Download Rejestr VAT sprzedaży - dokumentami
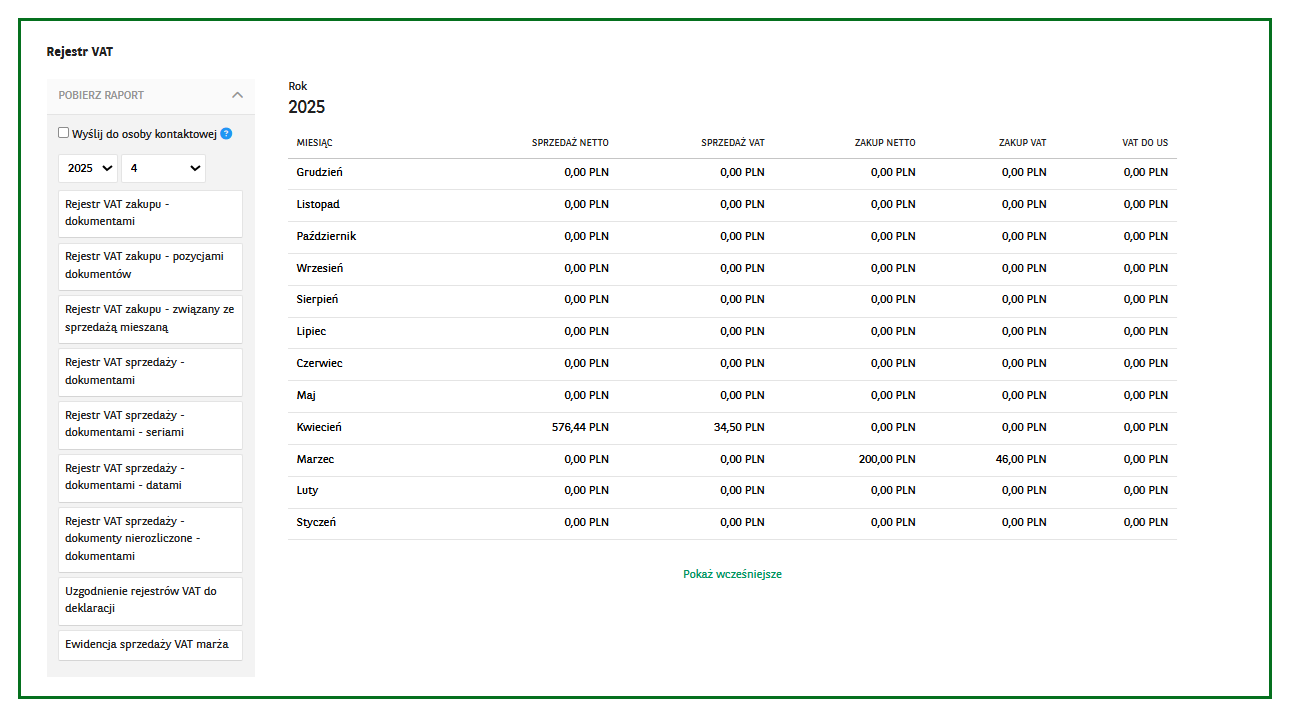 point(151,371)
